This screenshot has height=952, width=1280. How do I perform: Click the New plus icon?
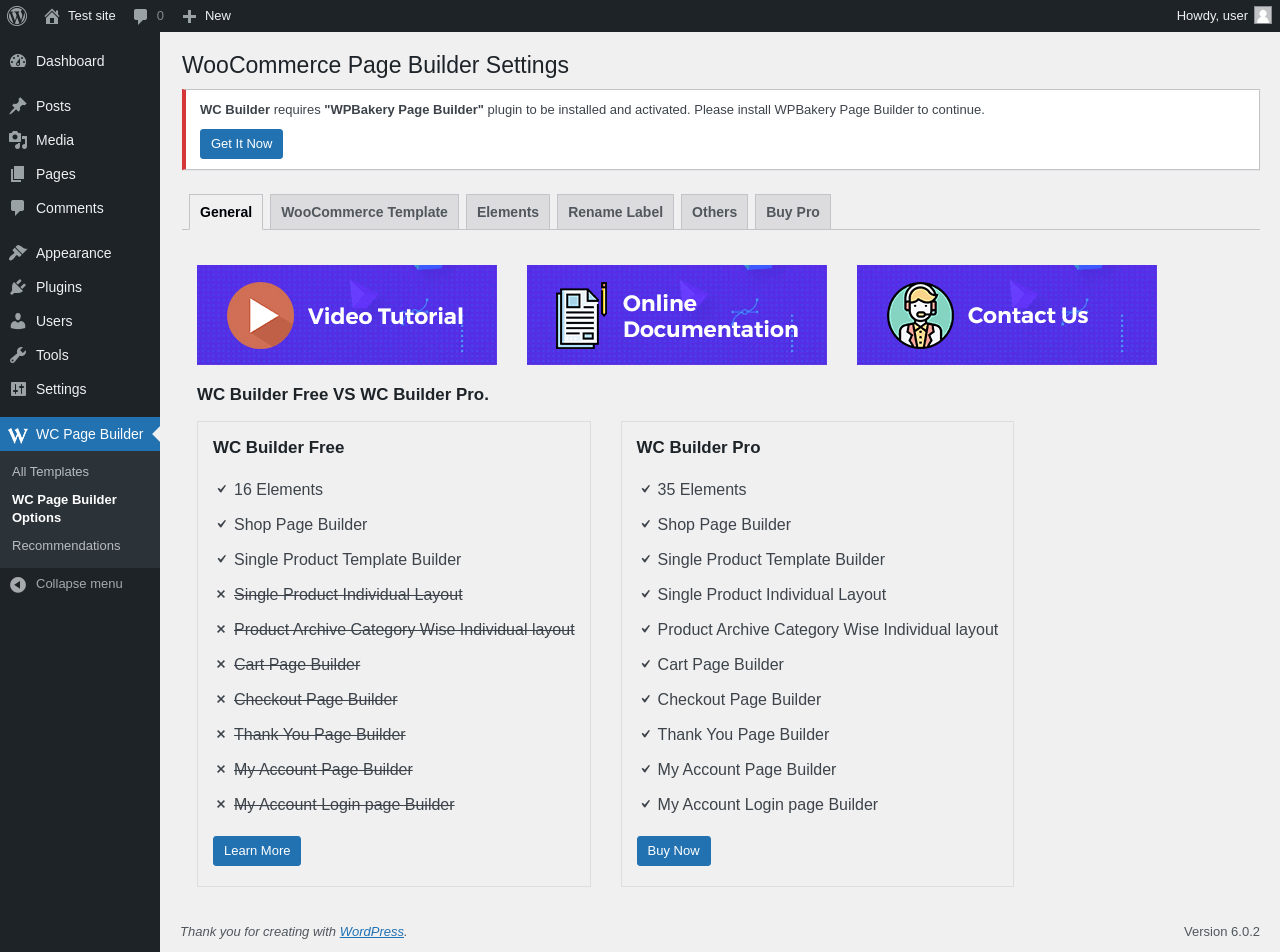point(189,16)
